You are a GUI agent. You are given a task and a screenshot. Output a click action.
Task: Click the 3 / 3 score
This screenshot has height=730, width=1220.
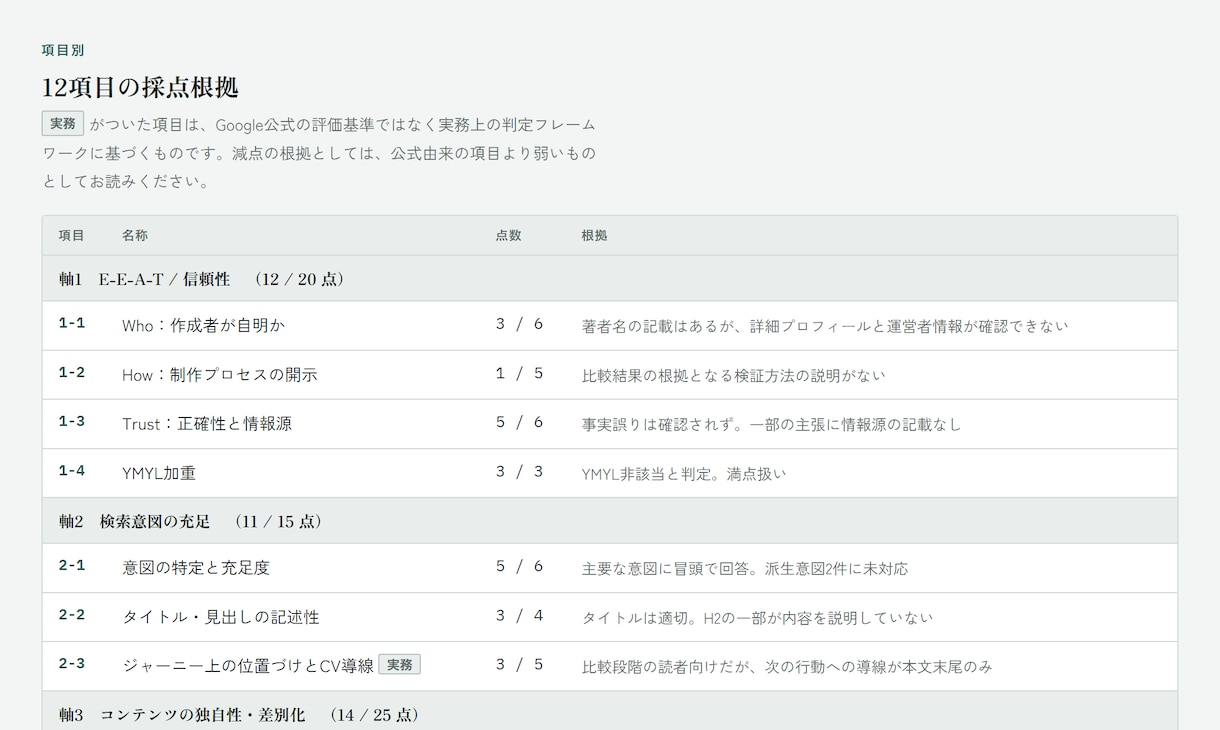[519, 471]
